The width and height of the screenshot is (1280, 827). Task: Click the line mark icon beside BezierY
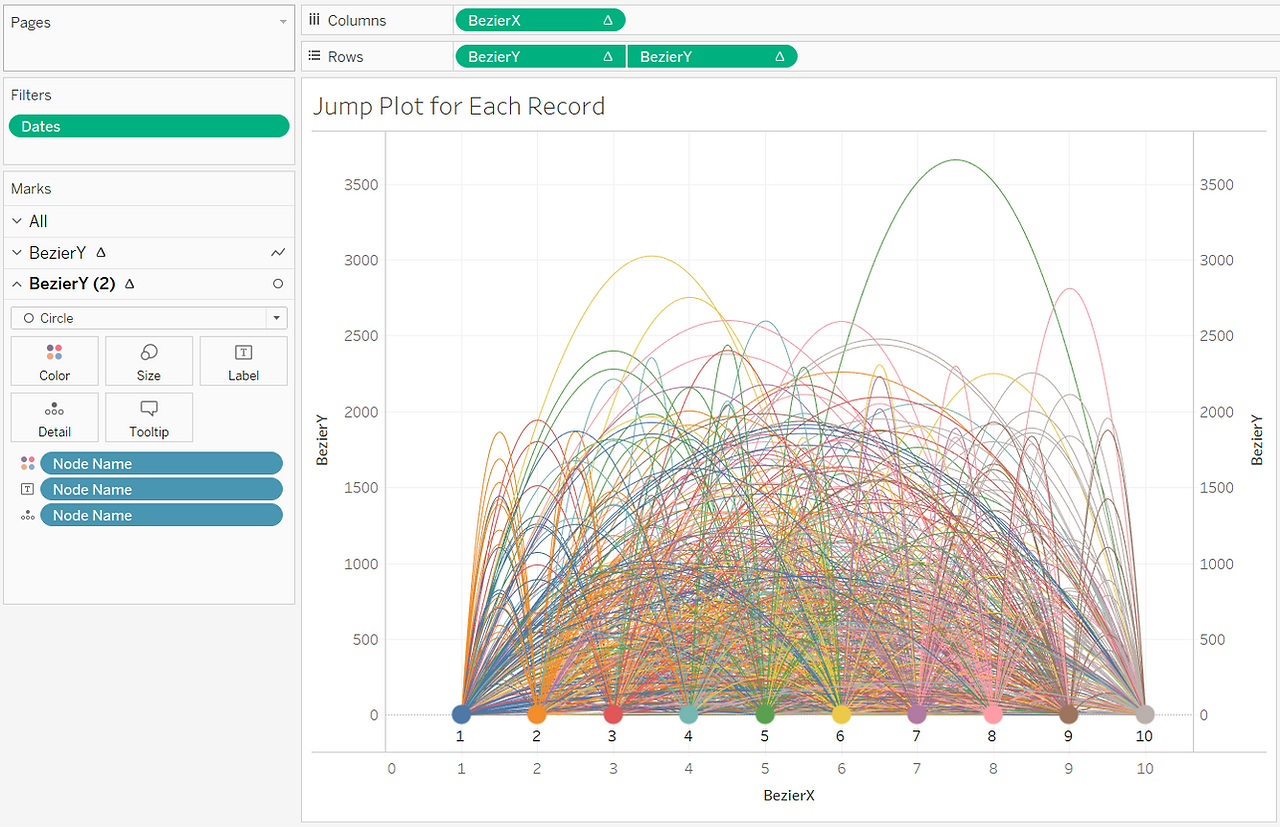(278, 253)
